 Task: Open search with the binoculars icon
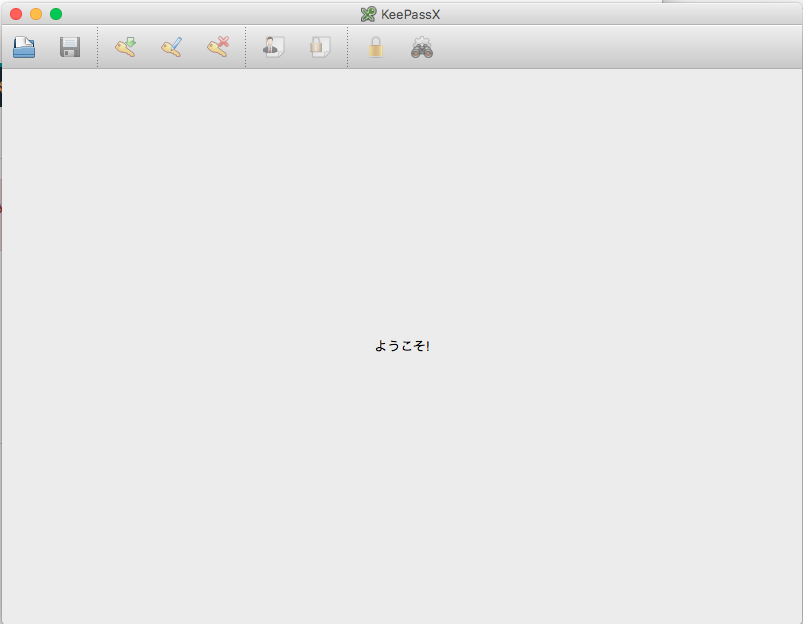click(422, 47)
